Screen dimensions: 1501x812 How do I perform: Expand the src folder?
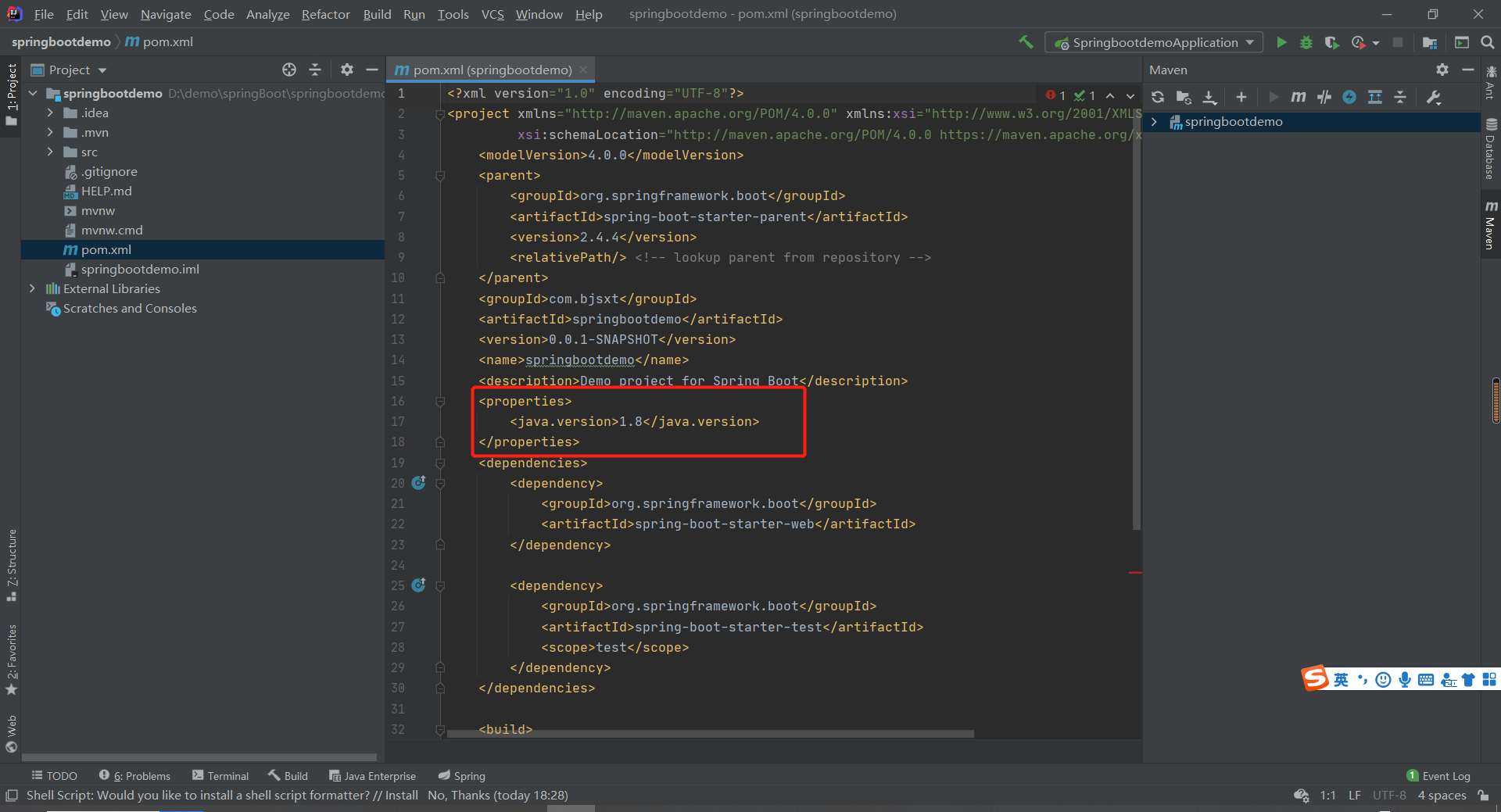pos(50,152)
